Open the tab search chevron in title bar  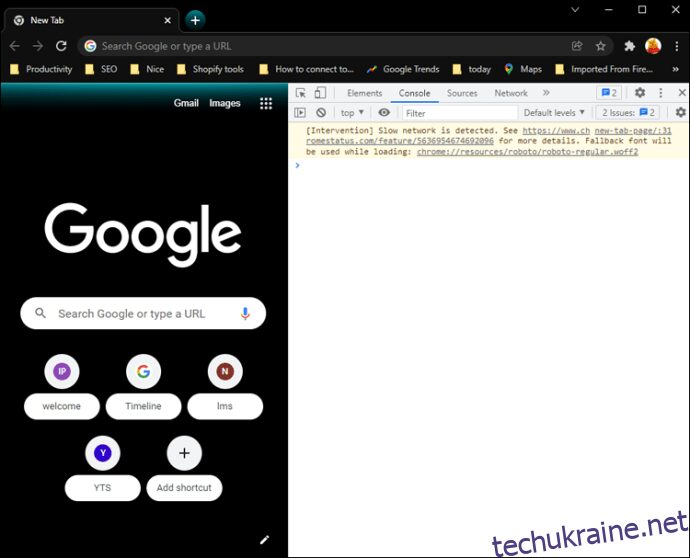tap(575, 10)
